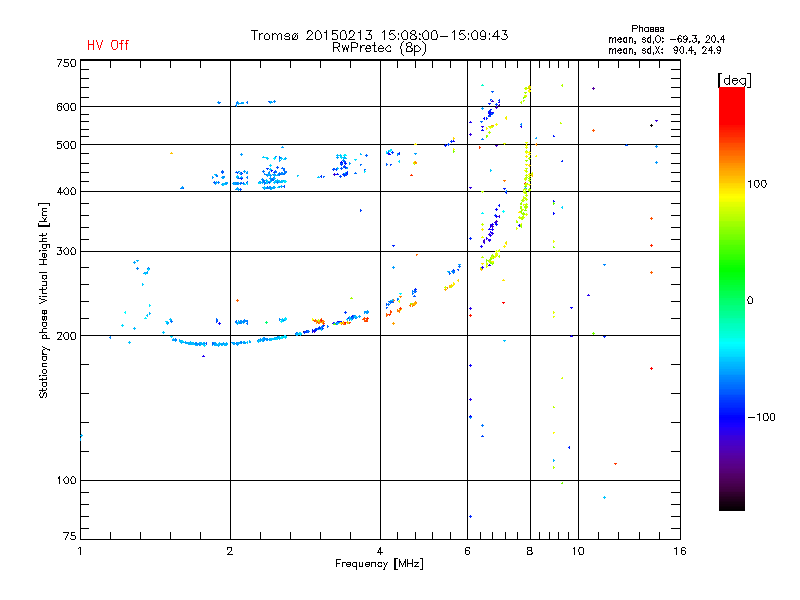Select the Tromsø 20150213 15:08:00-15:09:43 title

click(379, 35)
